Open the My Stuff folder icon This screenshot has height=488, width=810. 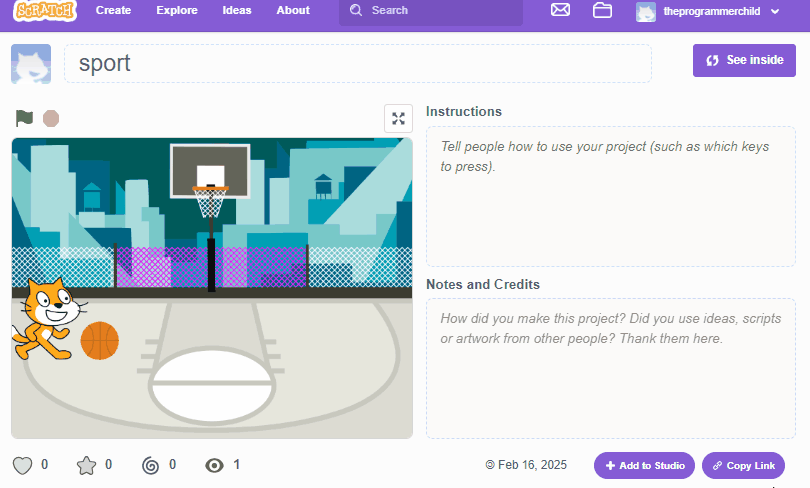pos(602,10)
